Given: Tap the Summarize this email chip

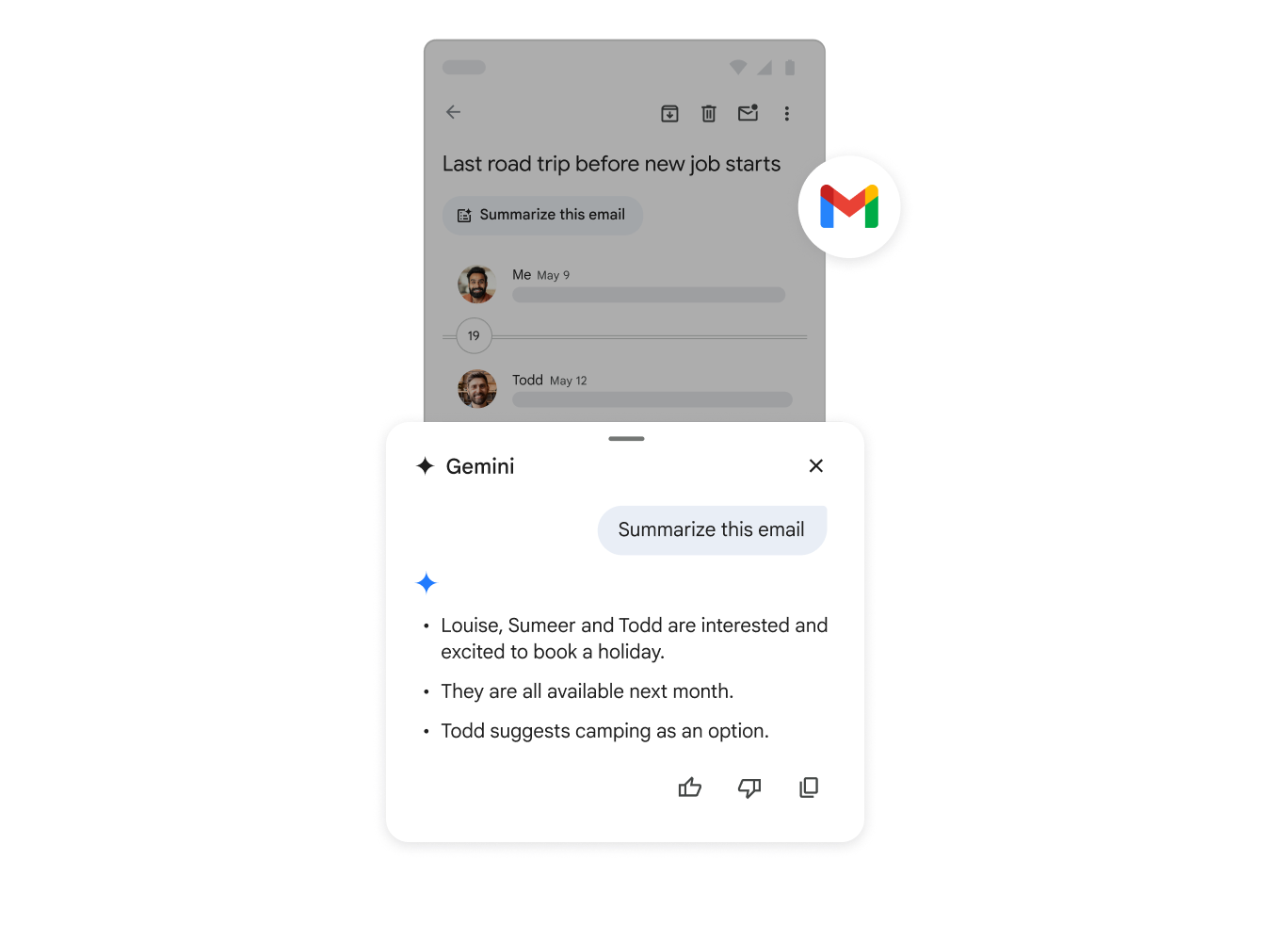Looking at the screenshot, I should coord(542,216).
